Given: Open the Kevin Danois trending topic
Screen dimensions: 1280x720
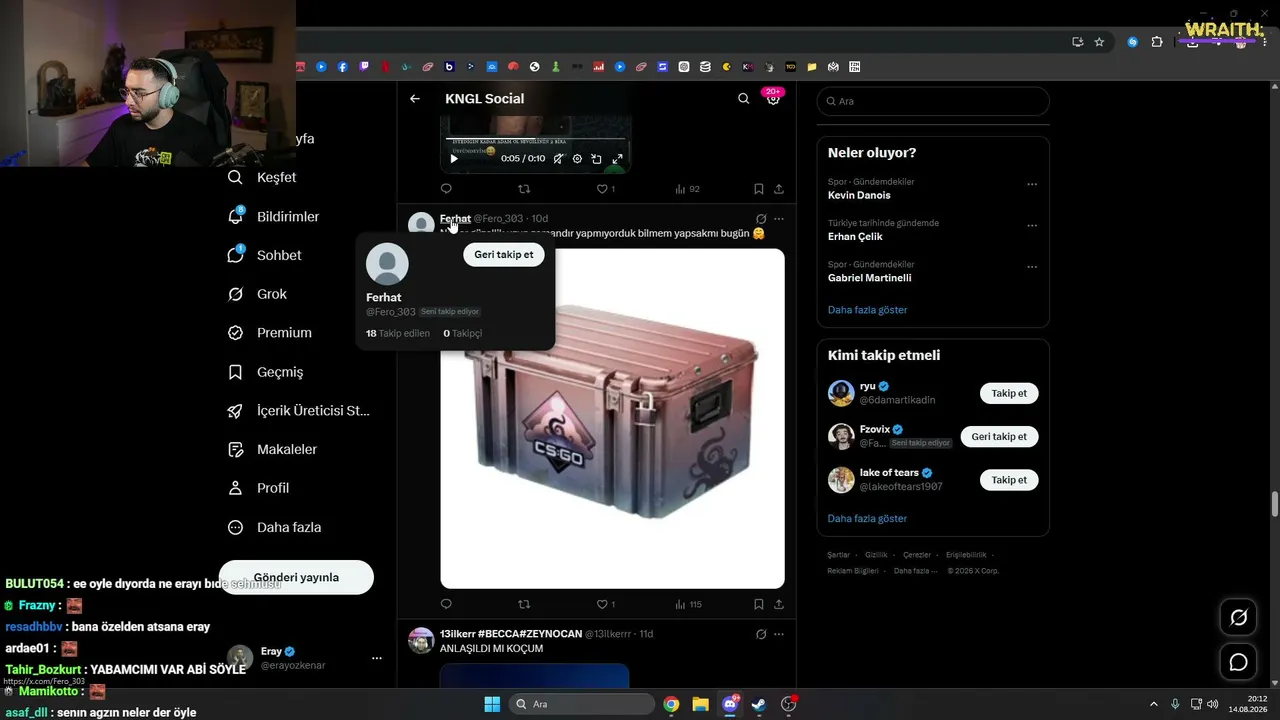Looking at the screenshot, I should (859, 195).
